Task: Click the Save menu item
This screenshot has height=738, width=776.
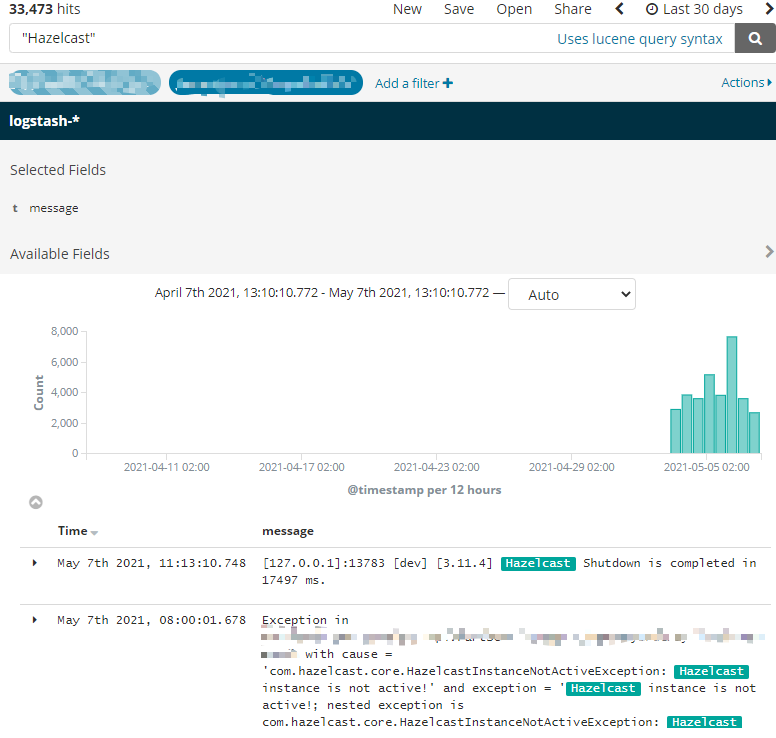Action: [459, 9]
